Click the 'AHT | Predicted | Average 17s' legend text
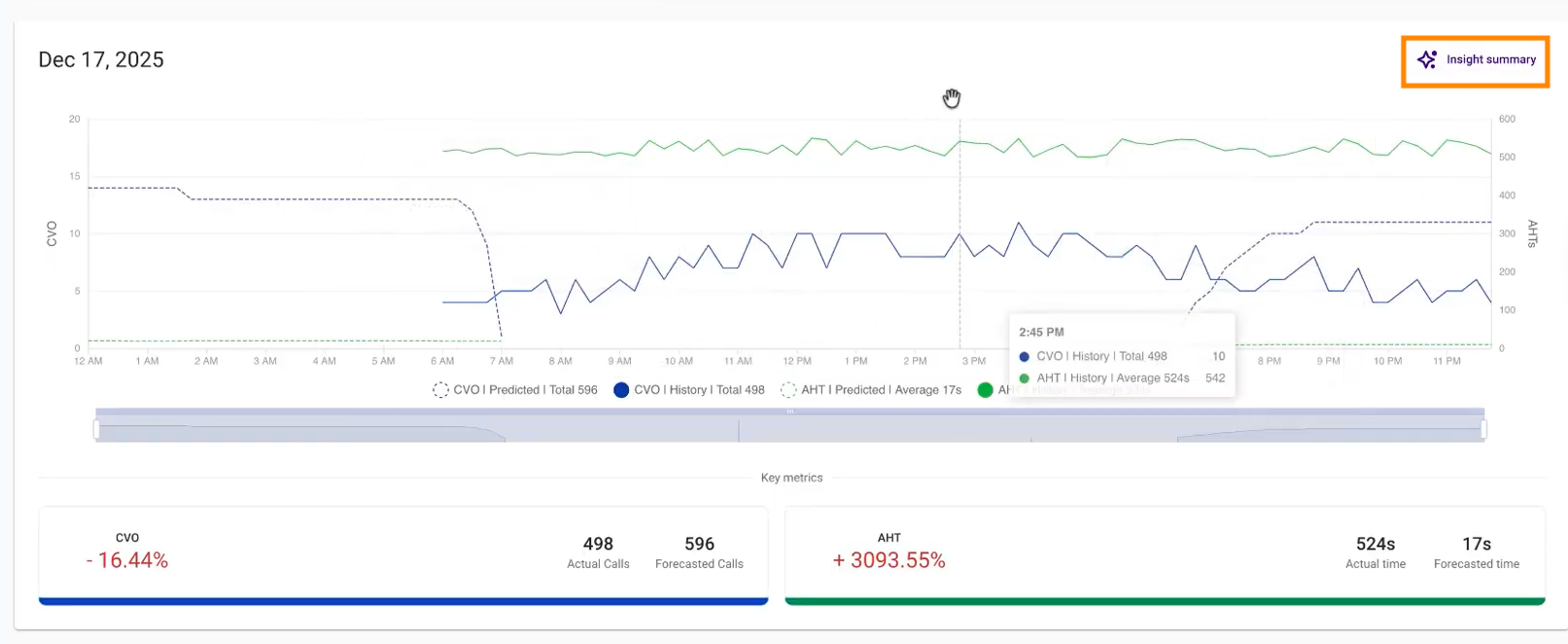The image size is (1568, 644). coord(881,390)
